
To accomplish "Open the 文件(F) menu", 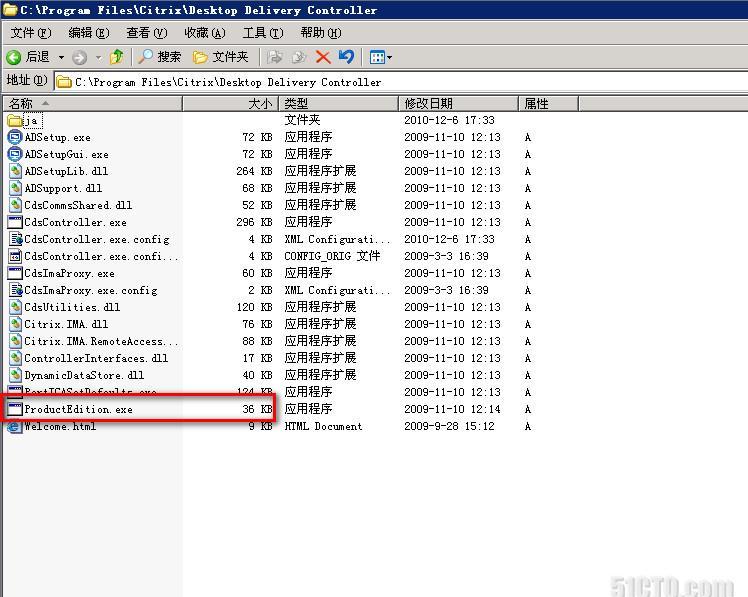I will [x=31, y=33].
